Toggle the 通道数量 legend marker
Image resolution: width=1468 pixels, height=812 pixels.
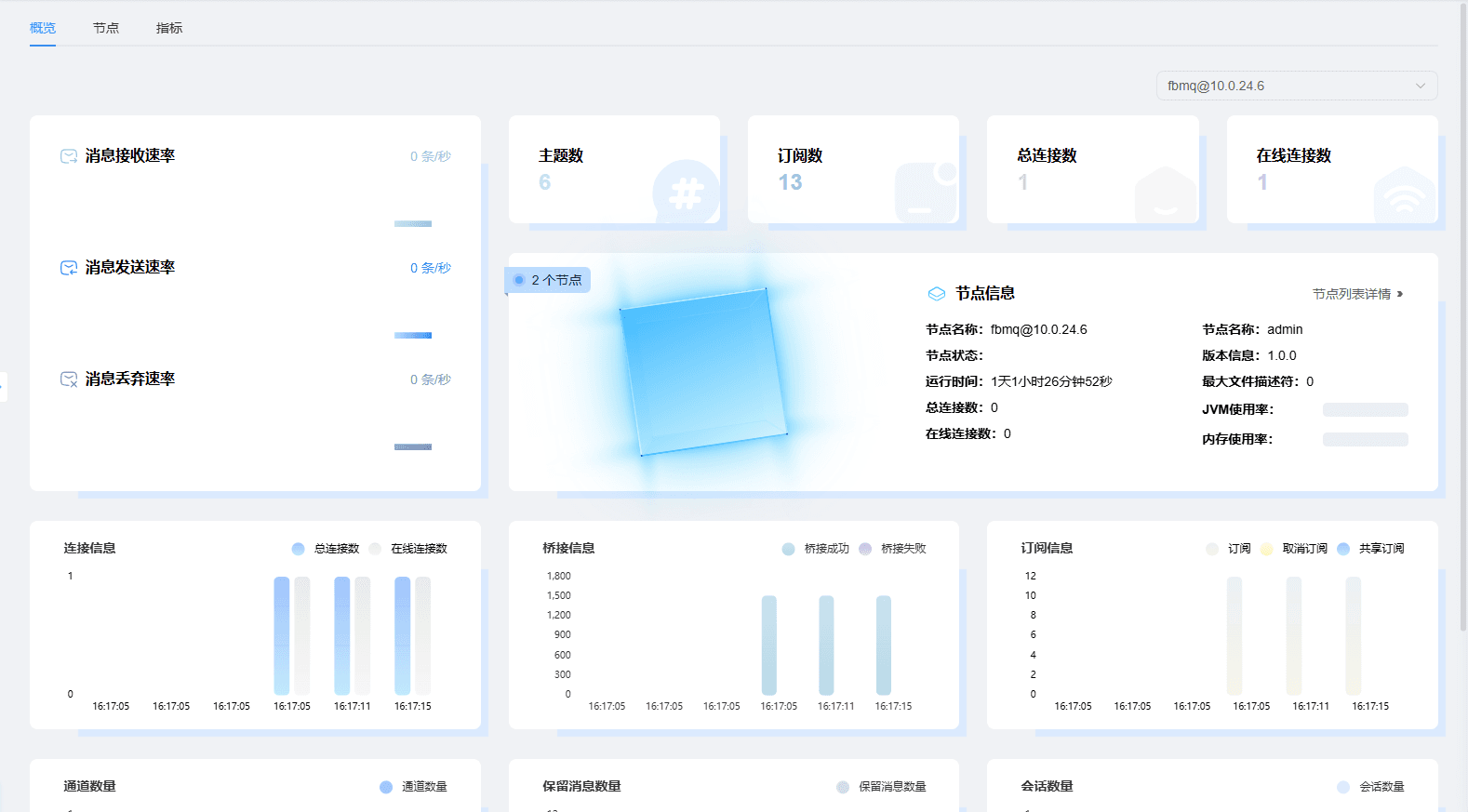click(x=386, y=787)
